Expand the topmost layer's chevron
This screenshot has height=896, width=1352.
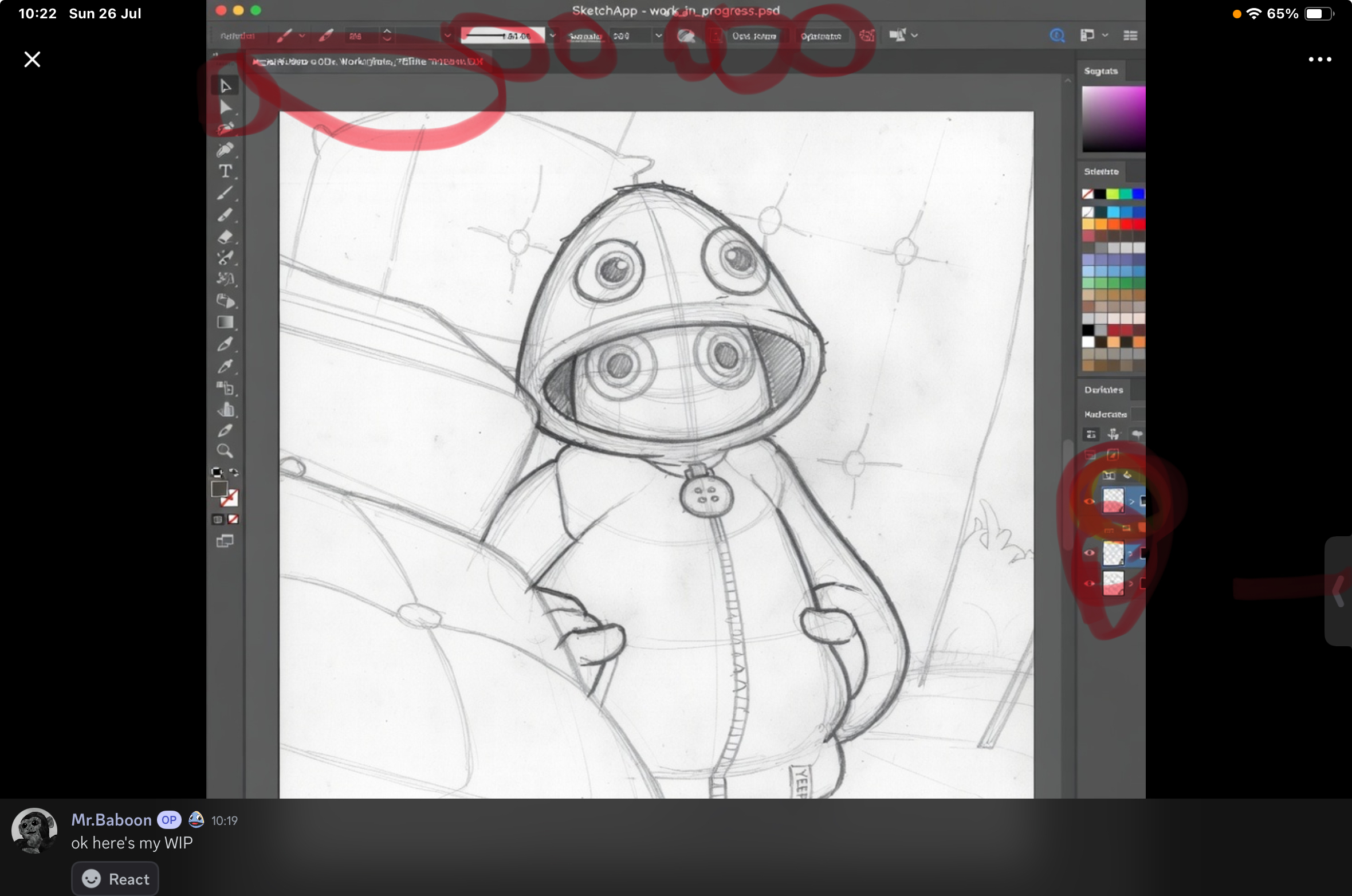[1131, 502]
